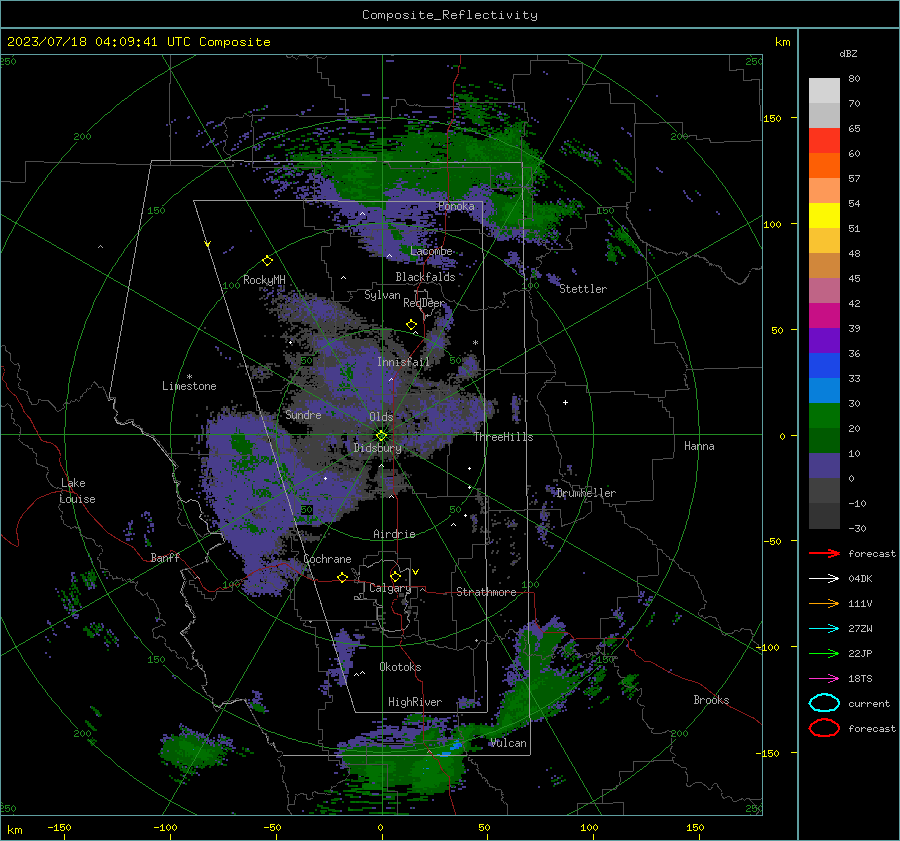Click the green 22JP arrow in legend
Screen dimensions: 900x841
pyautogui.click(x=824, y=653)
